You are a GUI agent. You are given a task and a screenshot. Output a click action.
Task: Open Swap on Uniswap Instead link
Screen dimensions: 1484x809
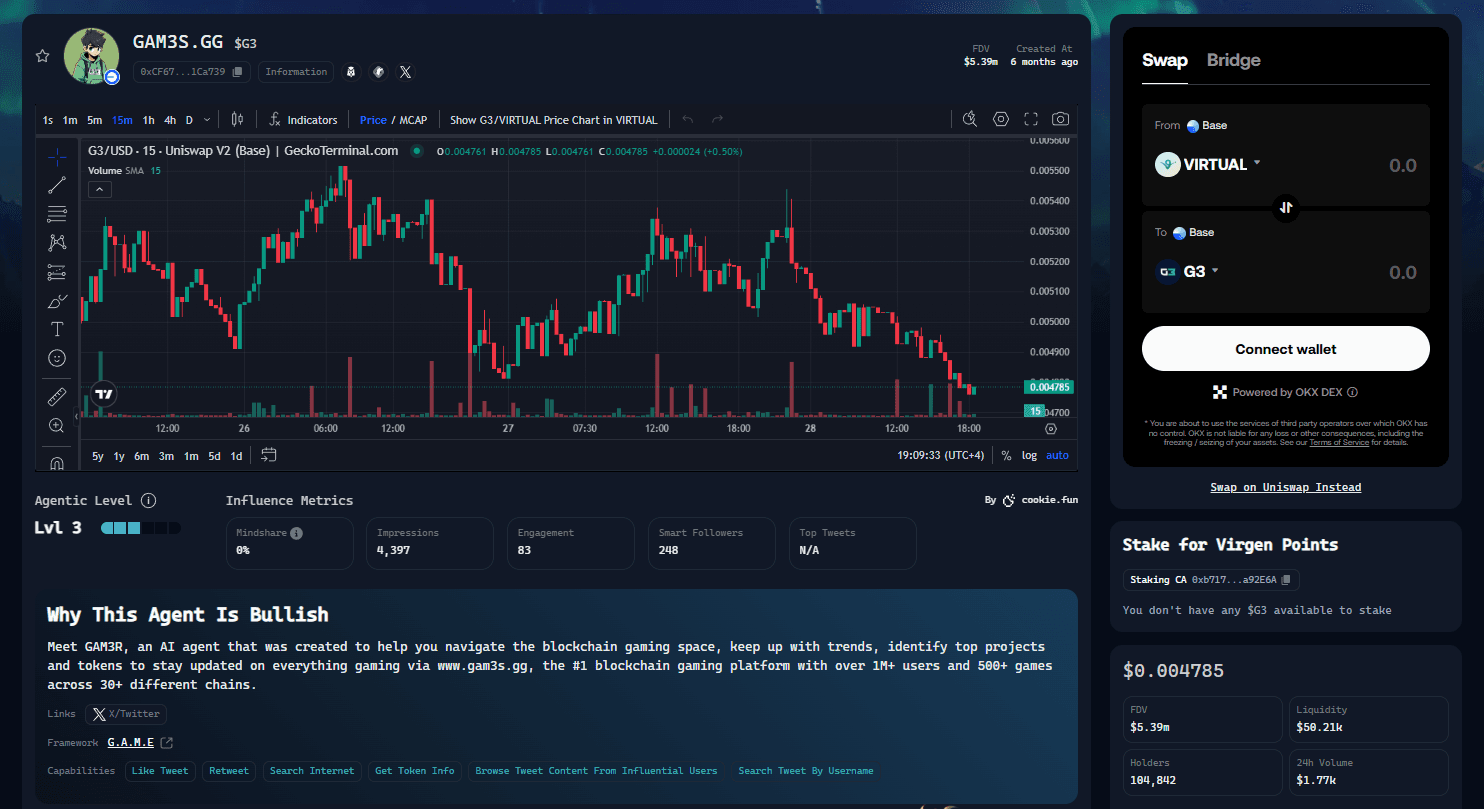click(x=1286, y=487)
